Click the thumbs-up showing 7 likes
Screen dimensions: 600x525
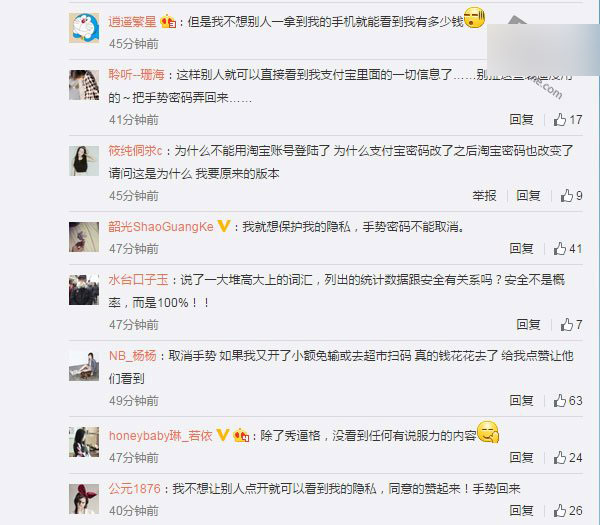tap(572, 324)
